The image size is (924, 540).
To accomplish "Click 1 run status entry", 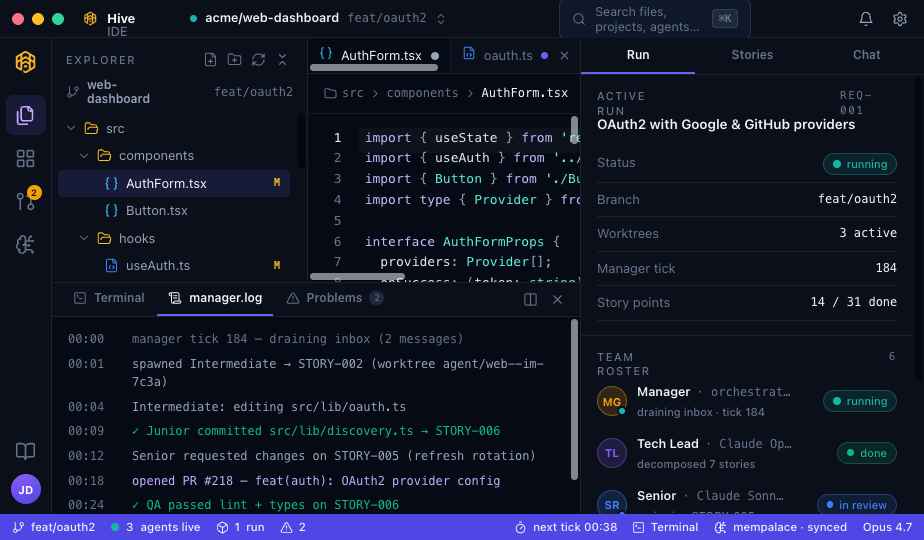I will tap(240, 527).
